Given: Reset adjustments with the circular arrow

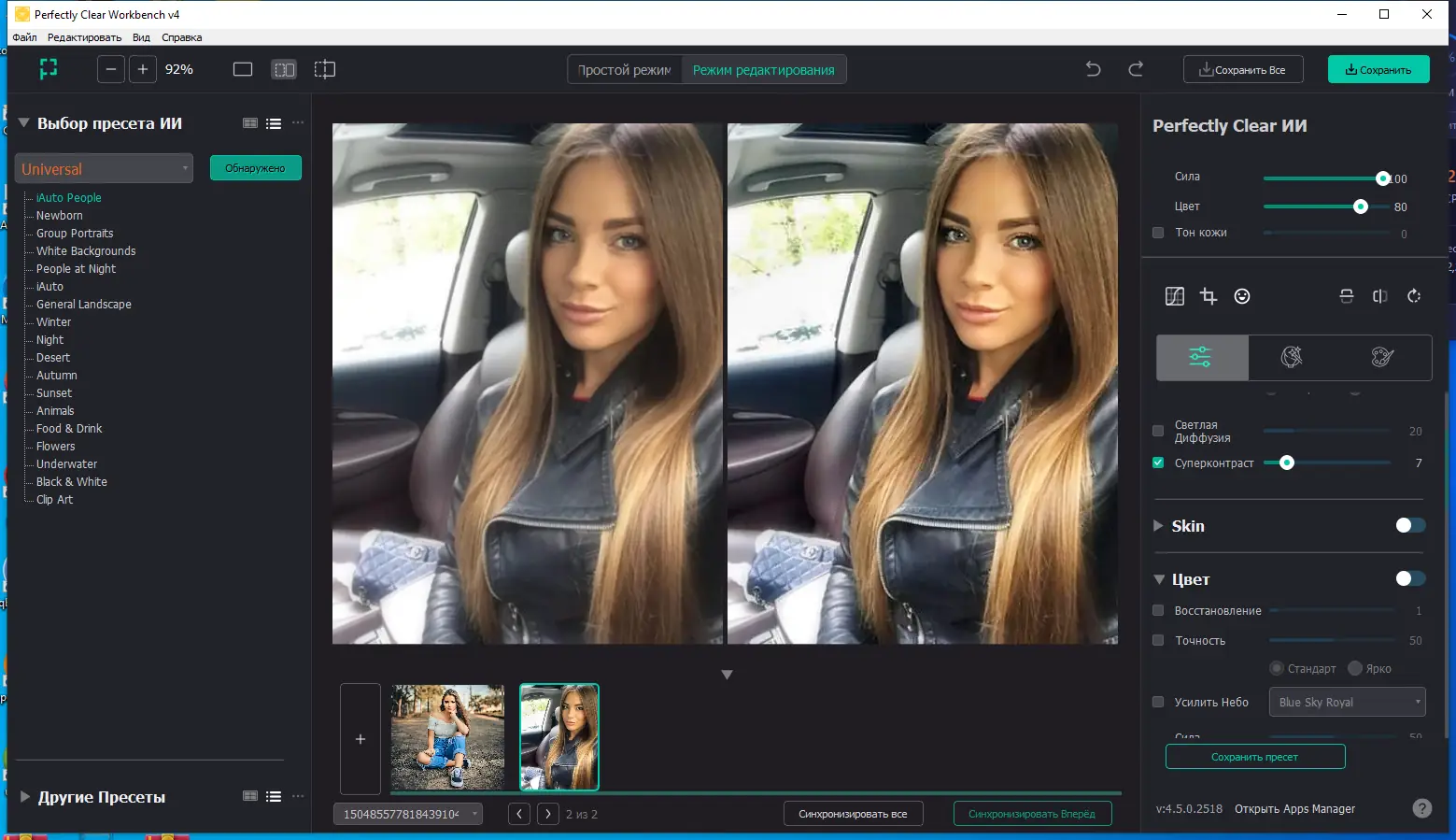Looking at the screenshot, I should point(1414,296).
